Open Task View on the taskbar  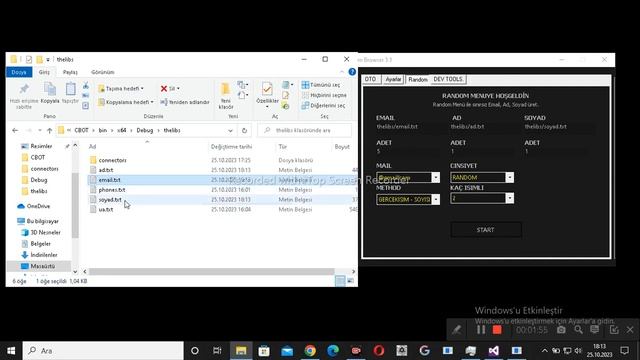tap(217, 351)
